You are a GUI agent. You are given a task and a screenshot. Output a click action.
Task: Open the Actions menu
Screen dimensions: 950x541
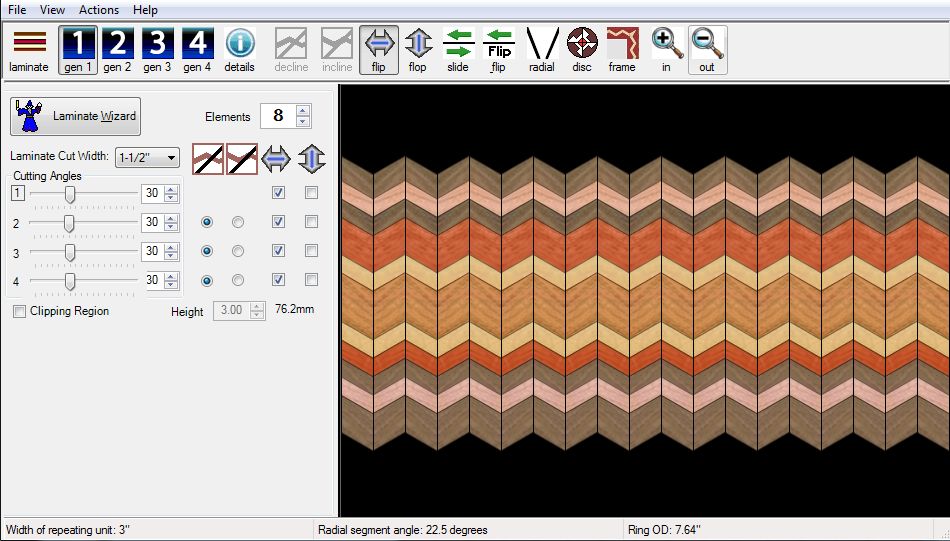pos(99,10)
